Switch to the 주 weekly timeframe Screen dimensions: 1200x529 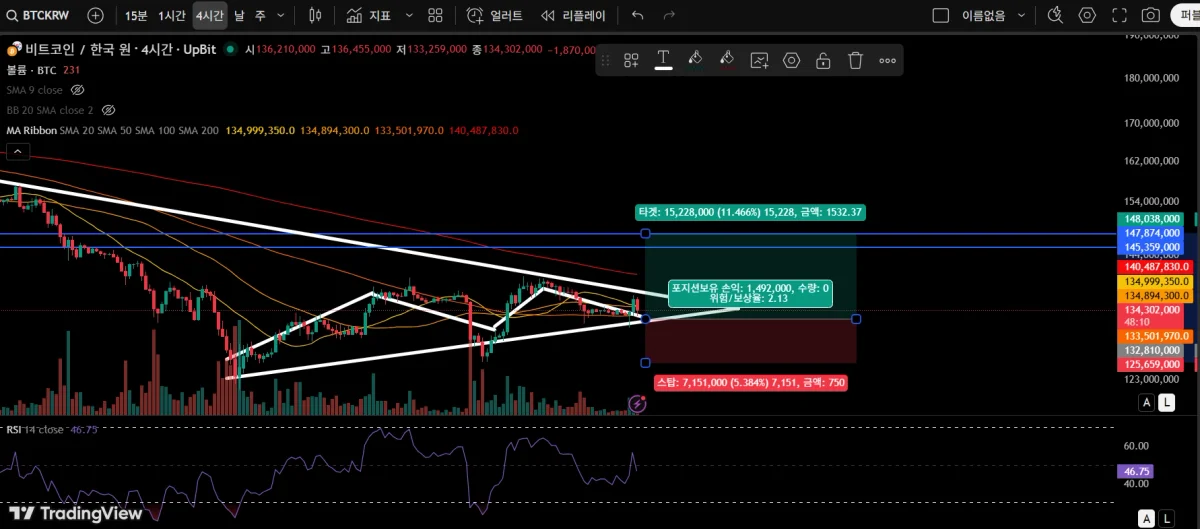(259, 15)
